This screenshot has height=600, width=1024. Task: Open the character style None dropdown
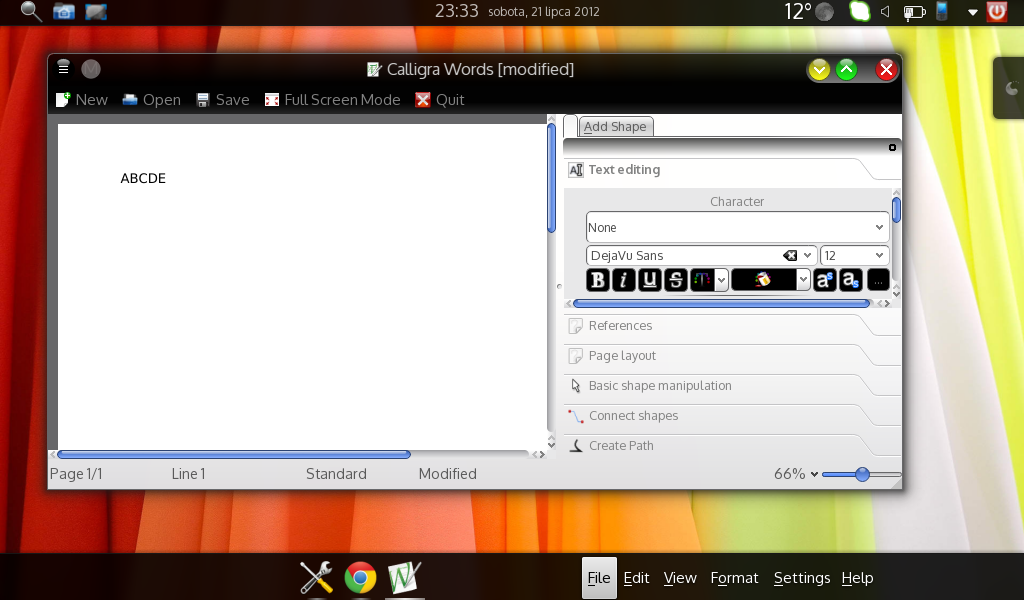click(x=737, y=227)
